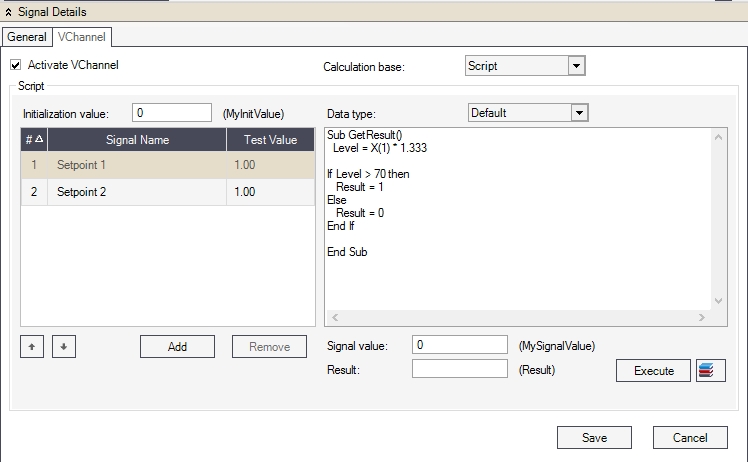The height and width of the screenshot is (462, 748).
Task: Uncheck the Activate VChannel checkbox
Action: click(15, 65)
